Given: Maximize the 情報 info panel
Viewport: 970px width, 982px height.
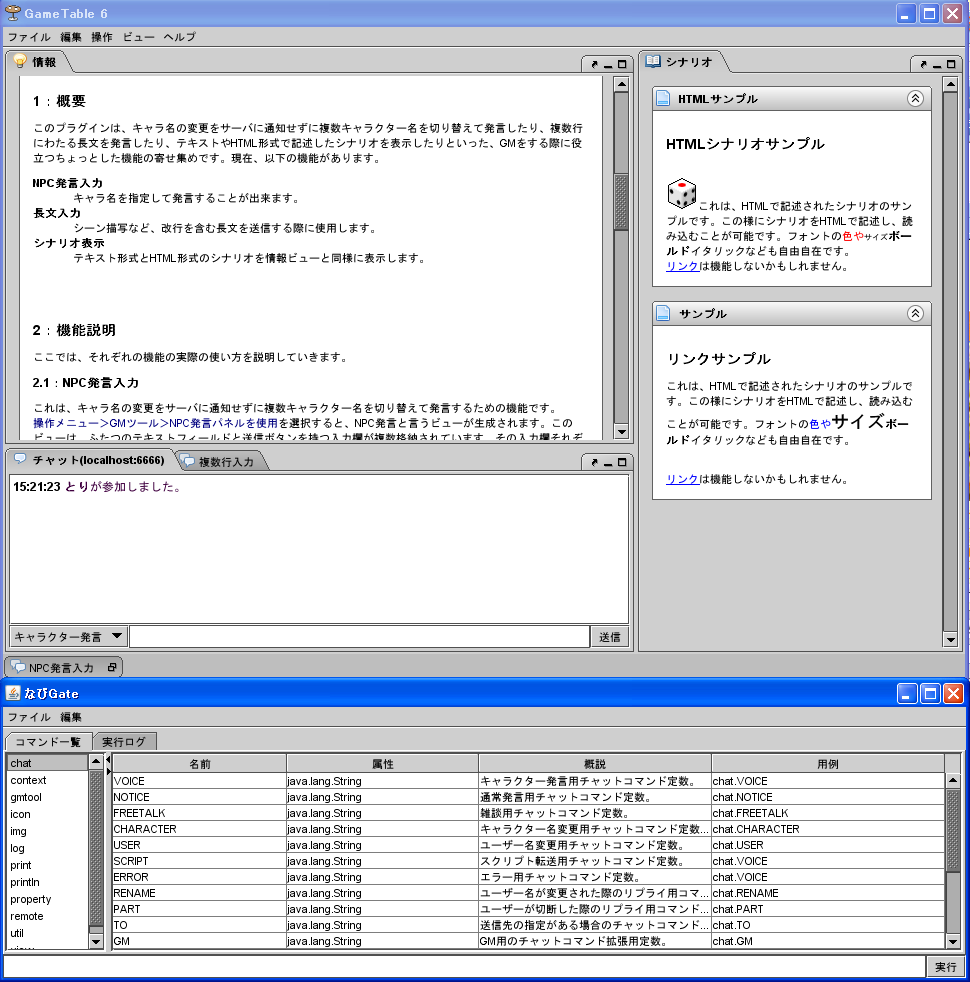Looking at the screenshot, I should 622,65.
